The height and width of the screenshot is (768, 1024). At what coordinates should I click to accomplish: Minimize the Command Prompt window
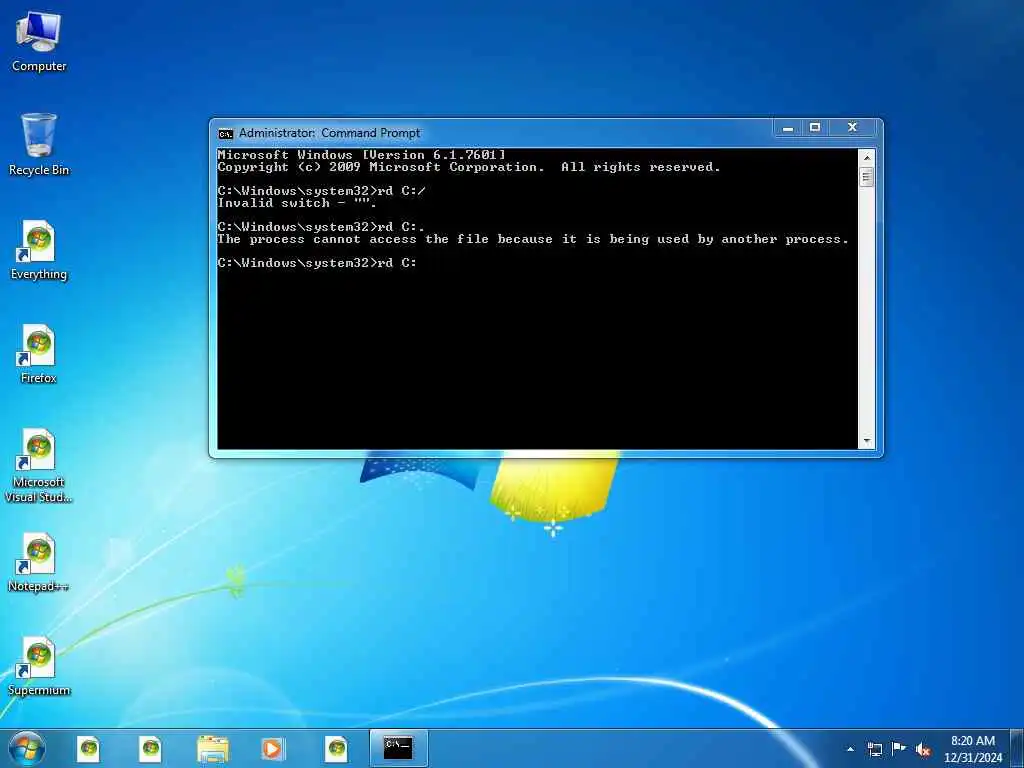tap(788, 128)
